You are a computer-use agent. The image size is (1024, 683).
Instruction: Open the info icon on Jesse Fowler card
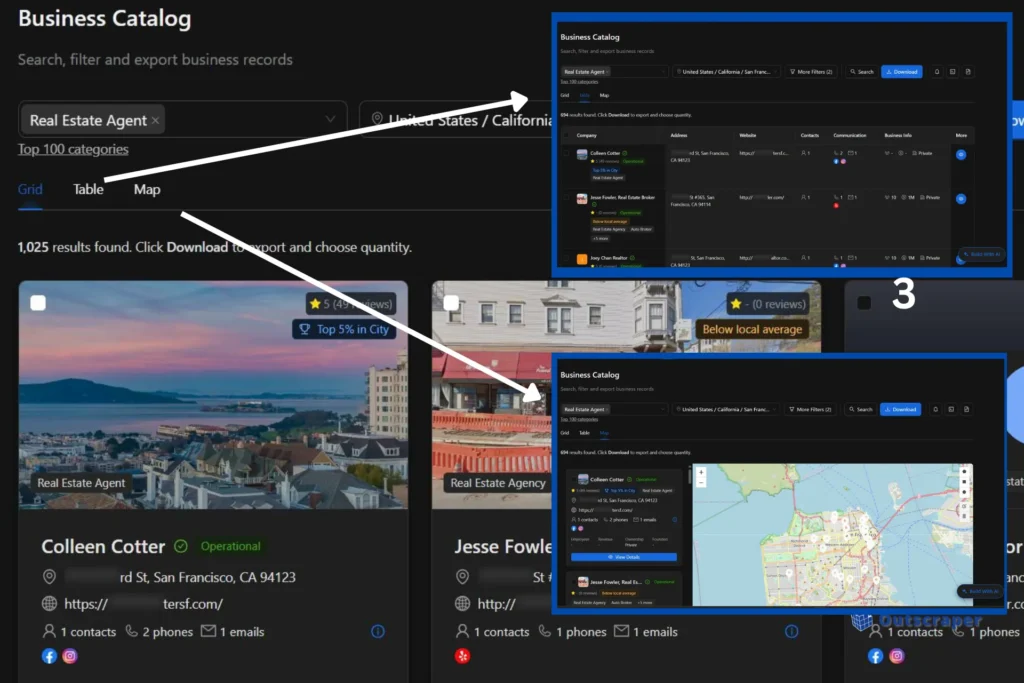point(792,631)
